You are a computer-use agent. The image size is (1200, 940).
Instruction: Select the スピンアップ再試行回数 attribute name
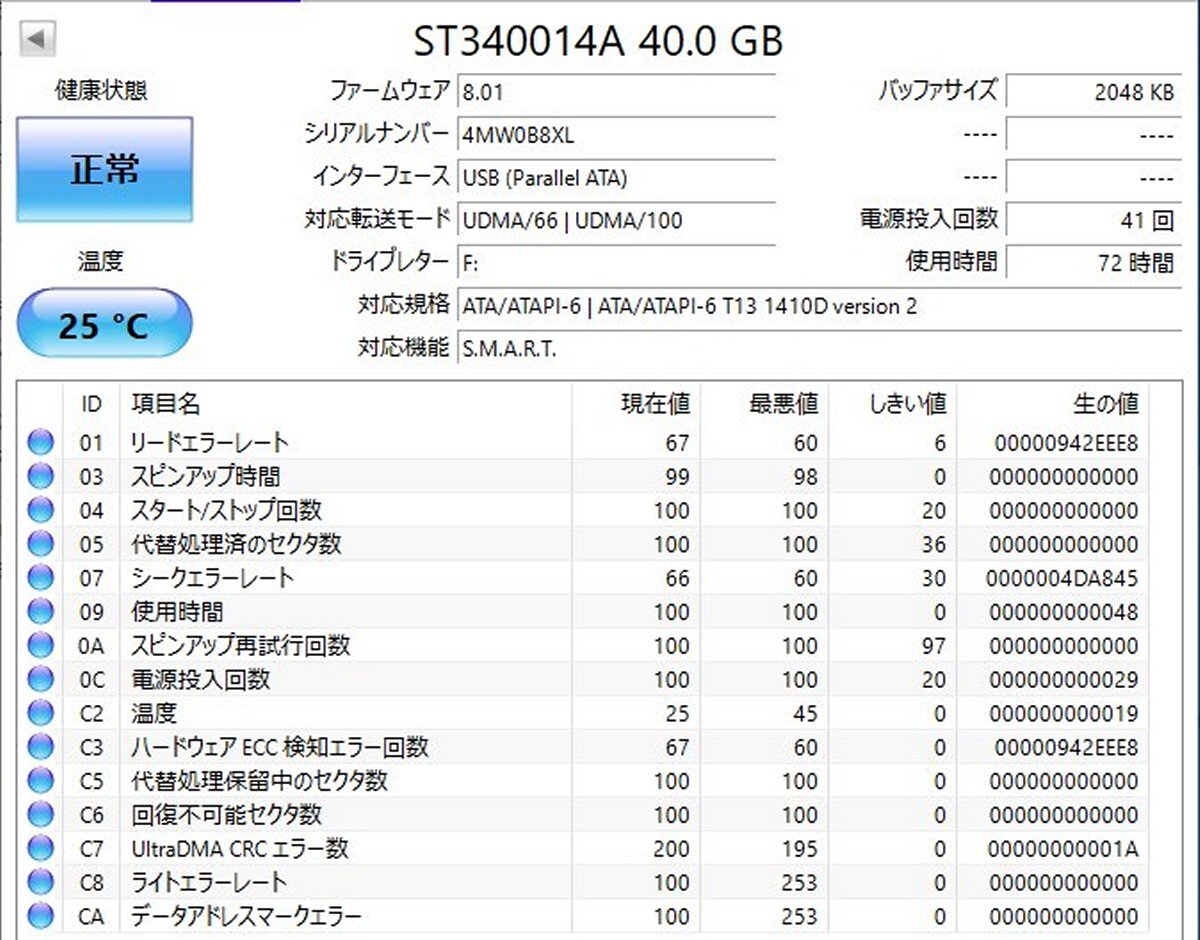(x=241, y=645)
